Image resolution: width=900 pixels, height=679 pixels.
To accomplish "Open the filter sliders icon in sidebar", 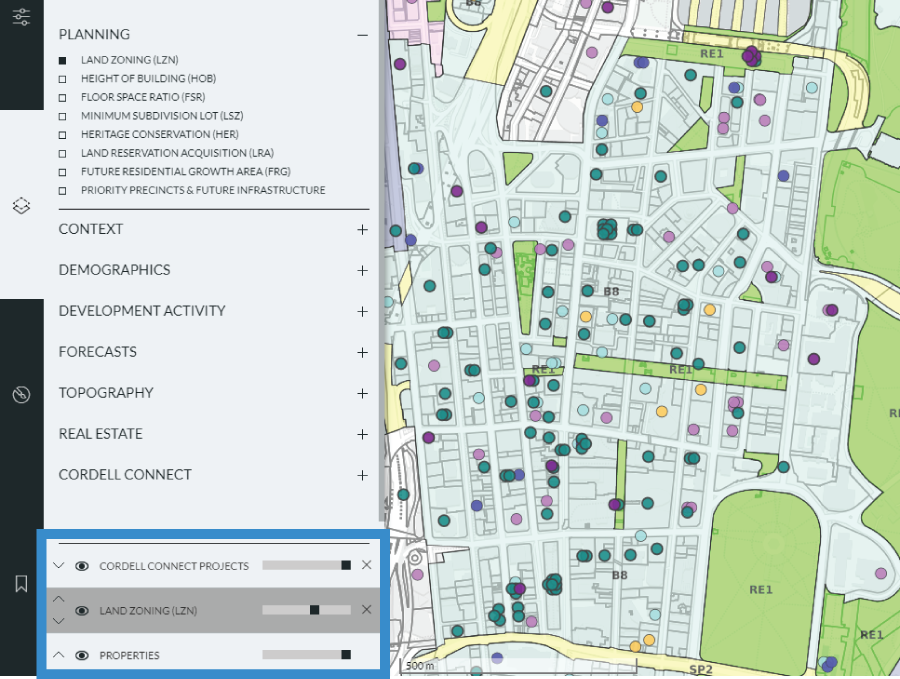I will pos(21,17).
